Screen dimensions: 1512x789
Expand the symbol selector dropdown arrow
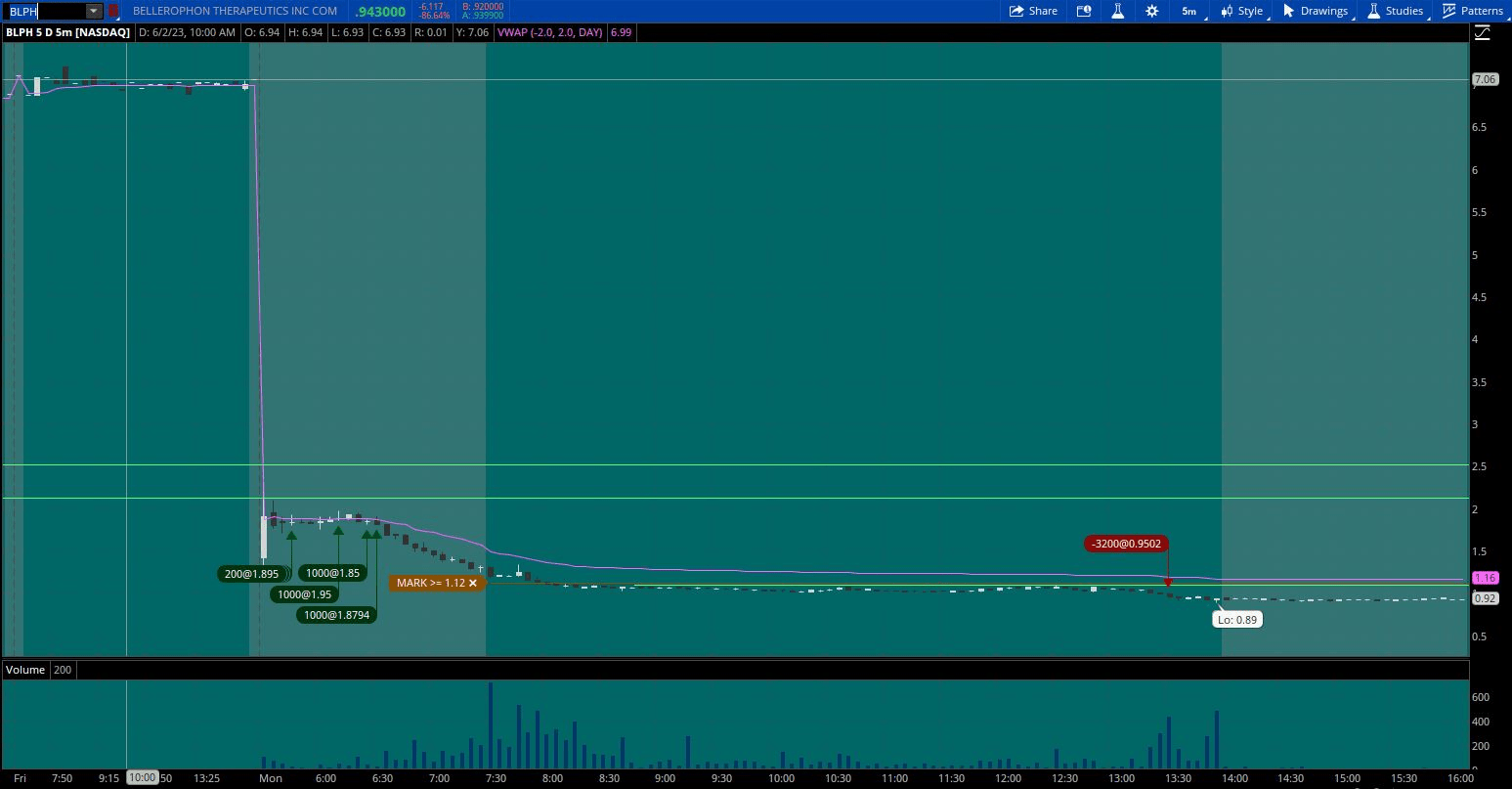pyautogui.click(x=94, y=11)
